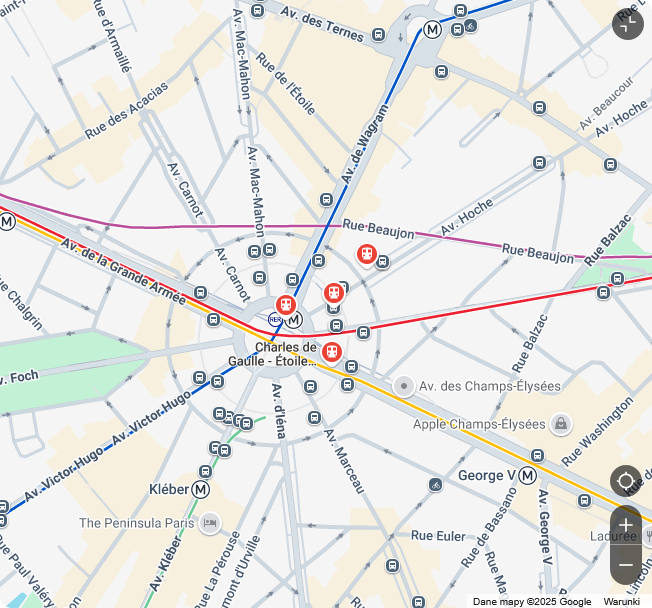Select the Kléber metro station icon
Screen dimensions: 652x608
[200, 489]
